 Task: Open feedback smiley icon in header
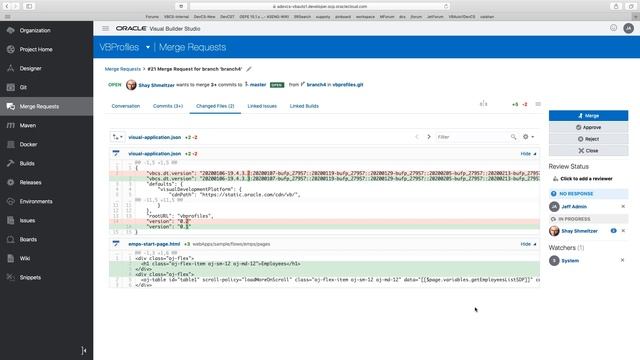[x=613, y=28]
